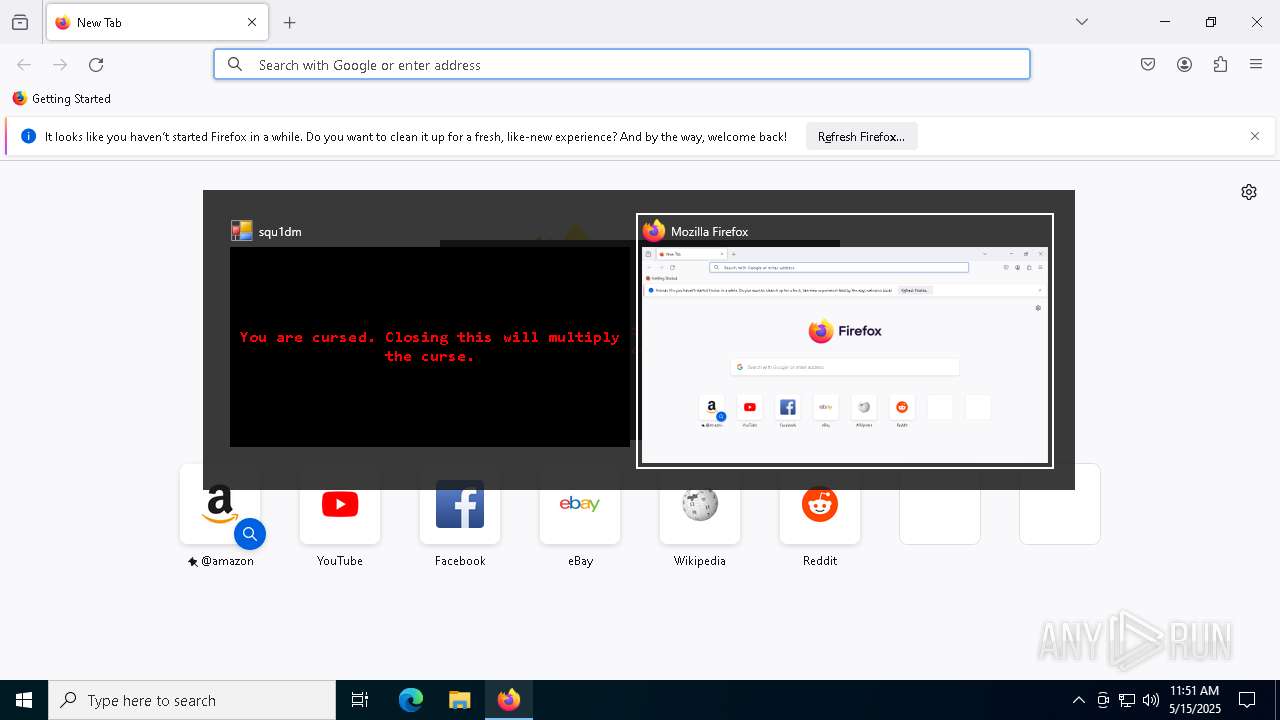The height and width of the screenshot is (720, 1280).
Task: Open the Wikipedia shortcut tile
Action: coord(700,504)
